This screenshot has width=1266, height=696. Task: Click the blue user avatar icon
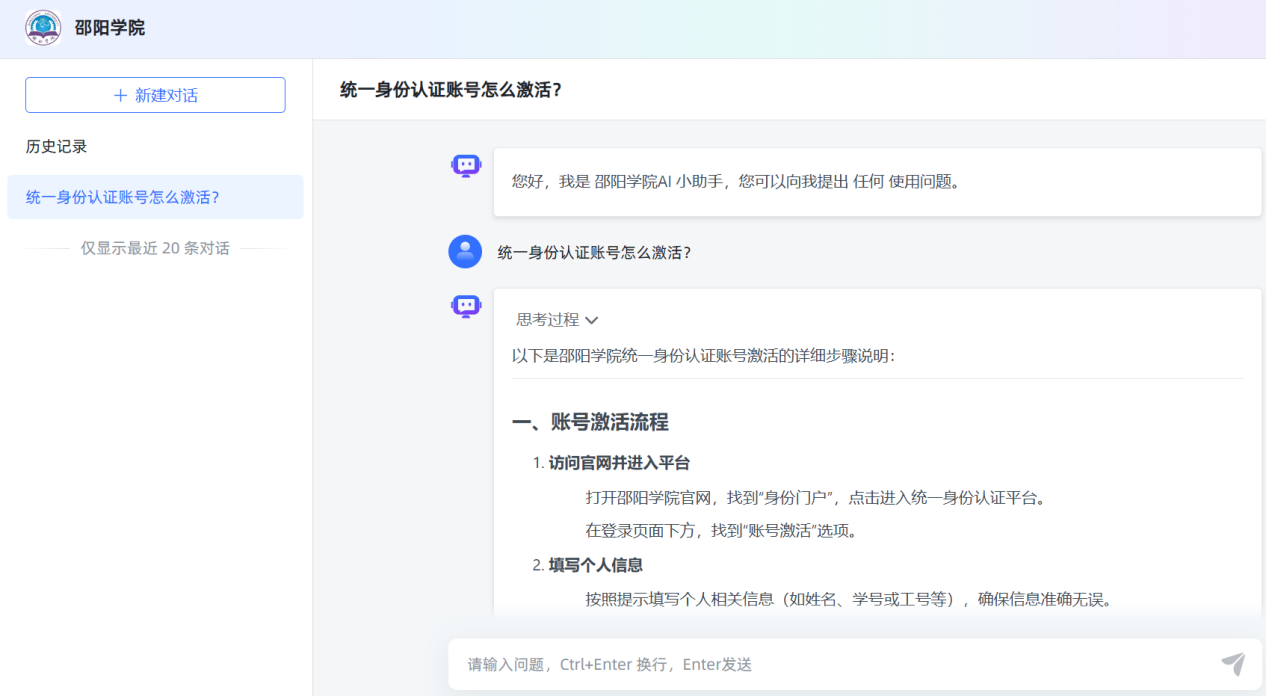pos(465,252)
